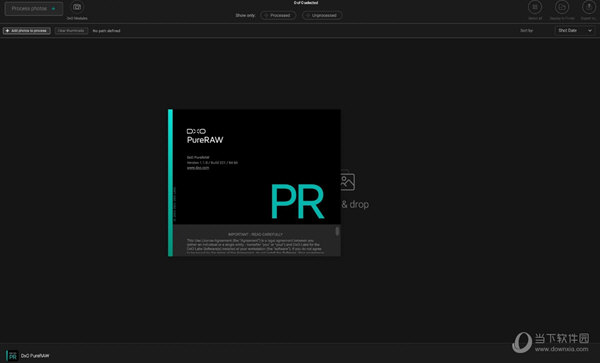
Task: Open the Shot Date sort dropdown
Action: pos(575,30)
